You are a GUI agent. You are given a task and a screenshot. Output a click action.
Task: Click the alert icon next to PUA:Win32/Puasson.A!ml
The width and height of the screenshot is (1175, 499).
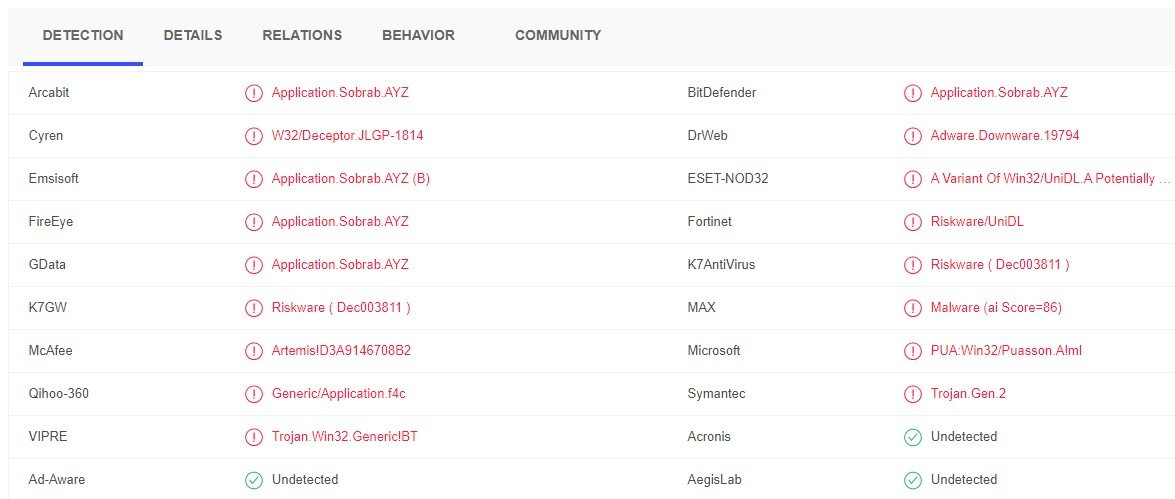[913, 351]
